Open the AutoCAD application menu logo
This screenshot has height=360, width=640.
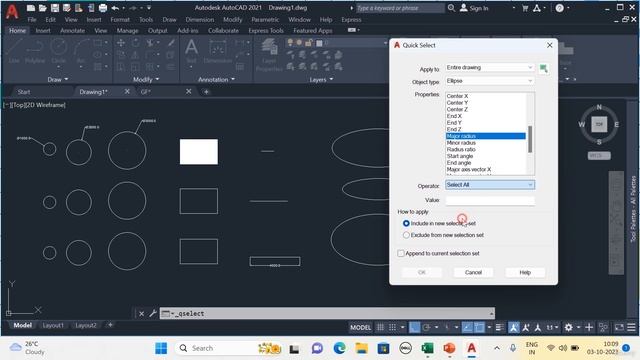[12, 11]
